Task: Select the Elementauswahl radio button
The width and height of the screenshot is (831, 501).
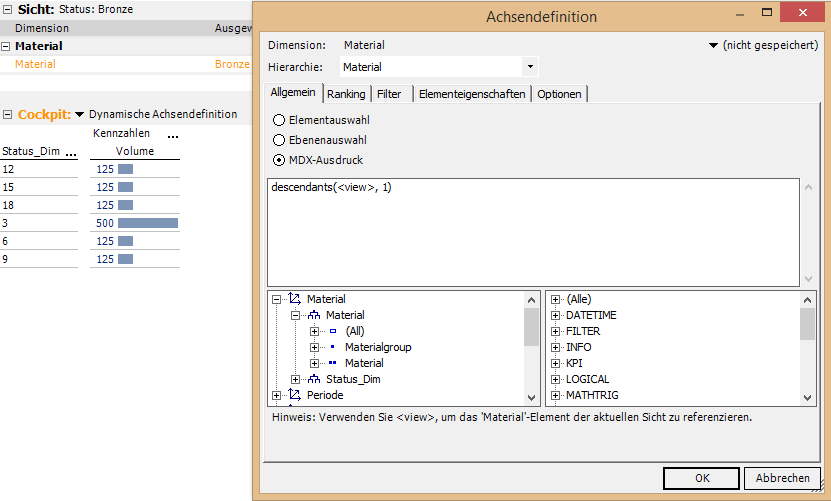Action: tap(280, 119)
